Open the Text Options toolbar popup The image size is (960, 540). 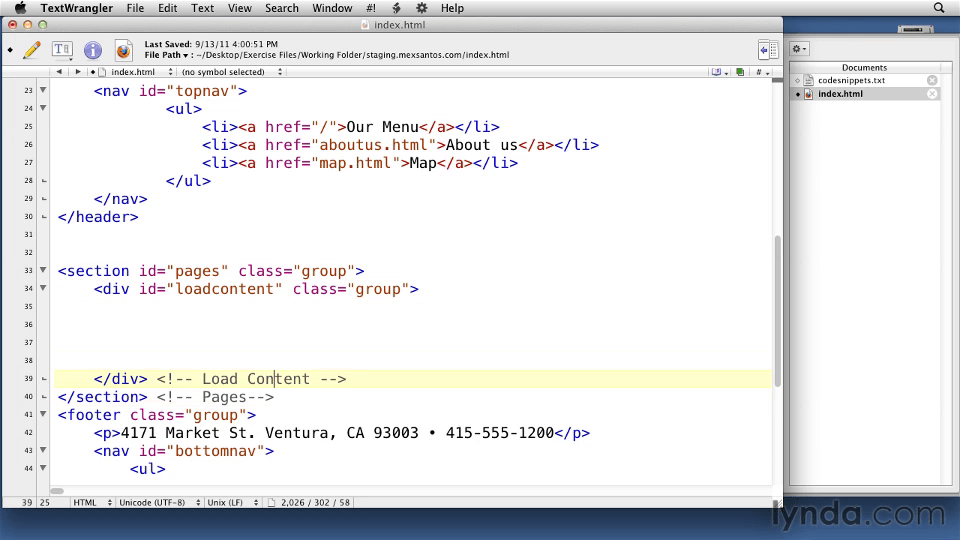[62, 50]
